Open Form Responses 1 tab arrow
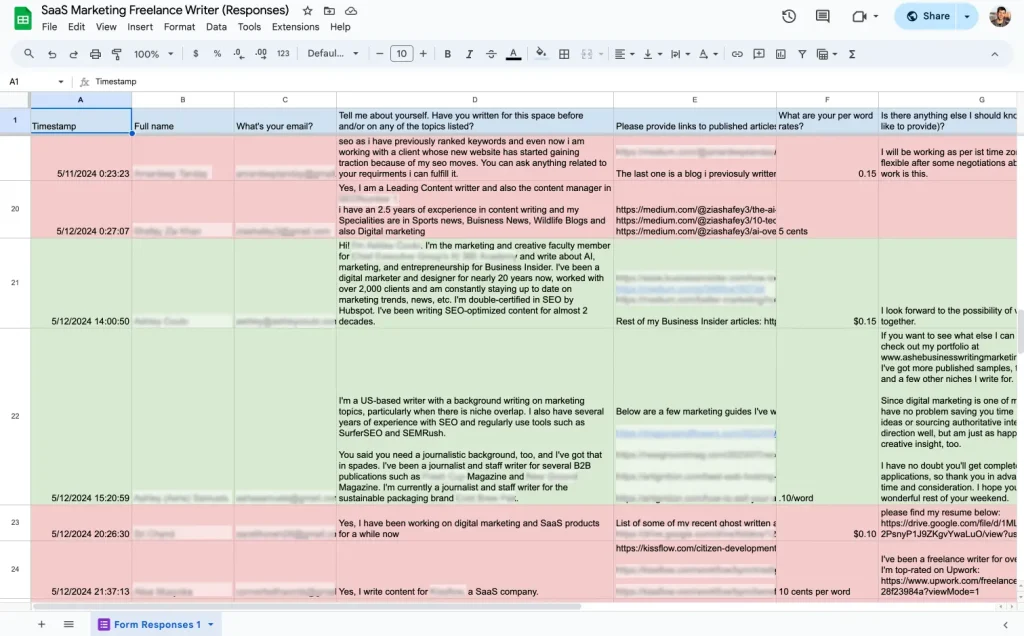Viewport: 1024px width, 636px height. coord(211,624)
